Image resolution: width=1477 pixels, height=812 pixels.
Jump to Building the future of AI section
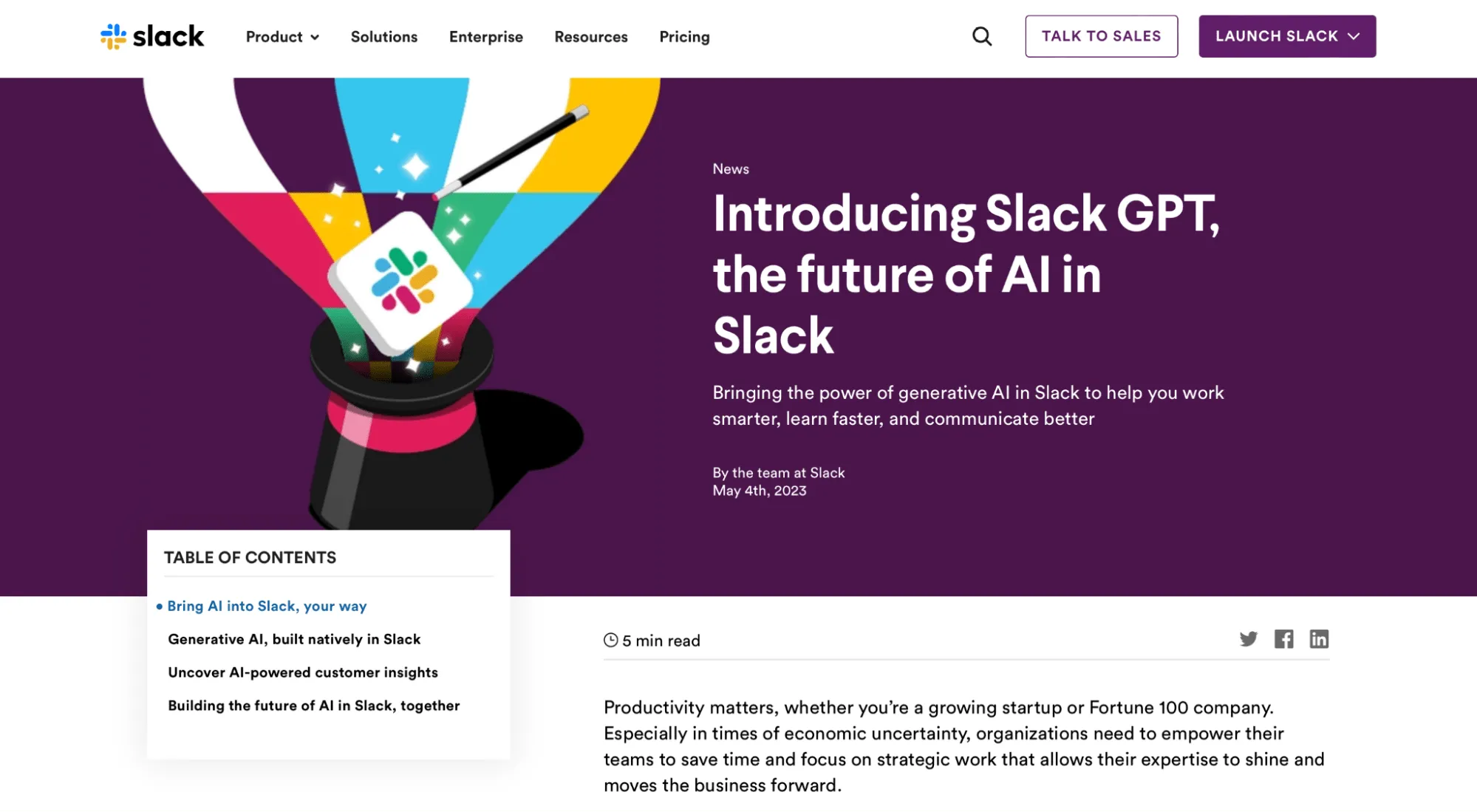(314, 706)
